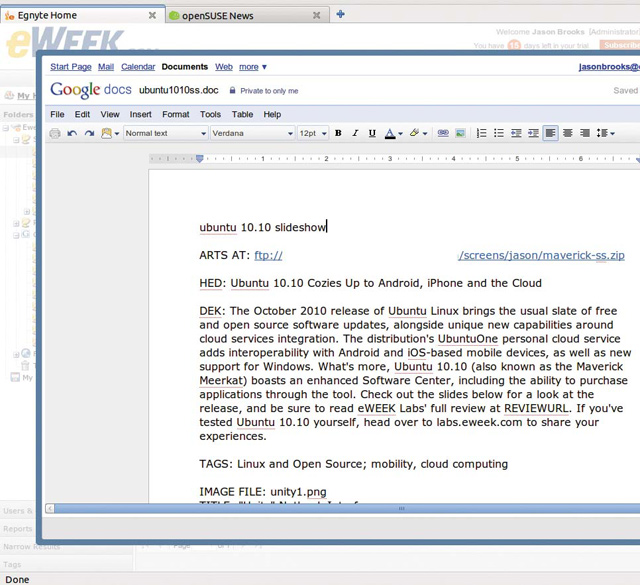Click 'Reports' in the Egnyte sidebar

18,529
